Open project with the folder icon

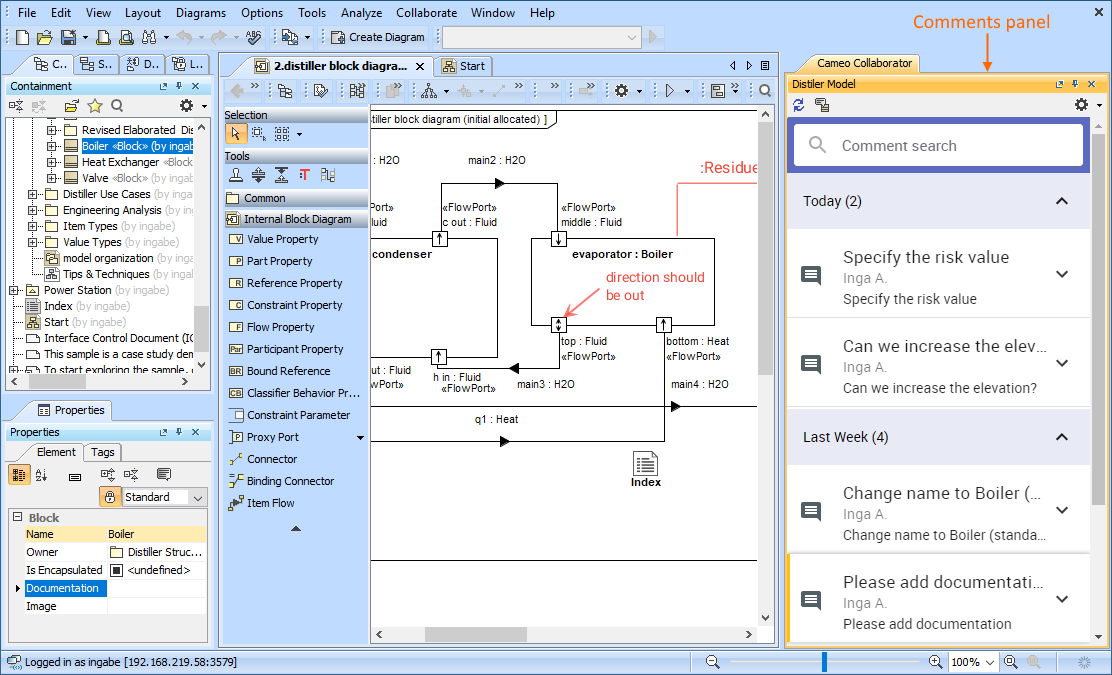coord(44,37)
